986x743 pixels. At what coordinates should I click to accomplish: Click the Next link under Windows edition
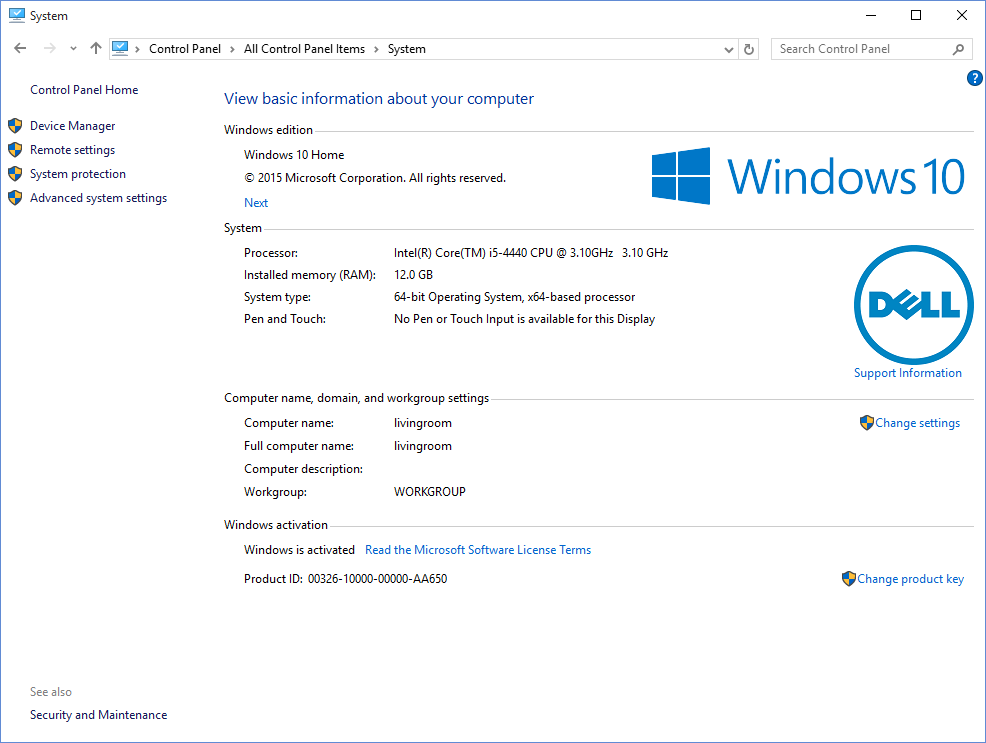point(255,202)
